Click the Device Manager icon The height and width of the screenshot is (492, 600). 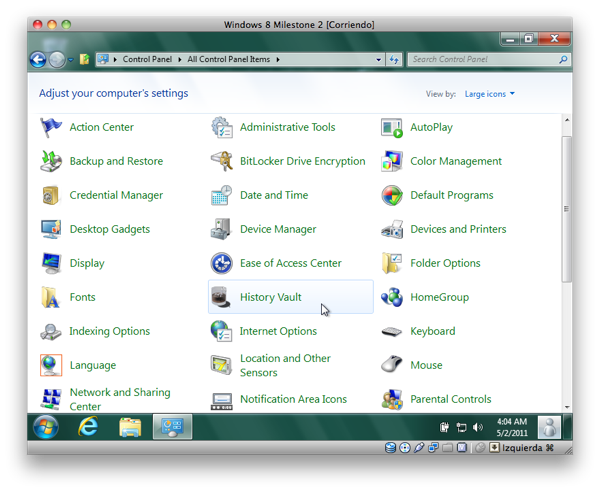(x=222, y=229)
